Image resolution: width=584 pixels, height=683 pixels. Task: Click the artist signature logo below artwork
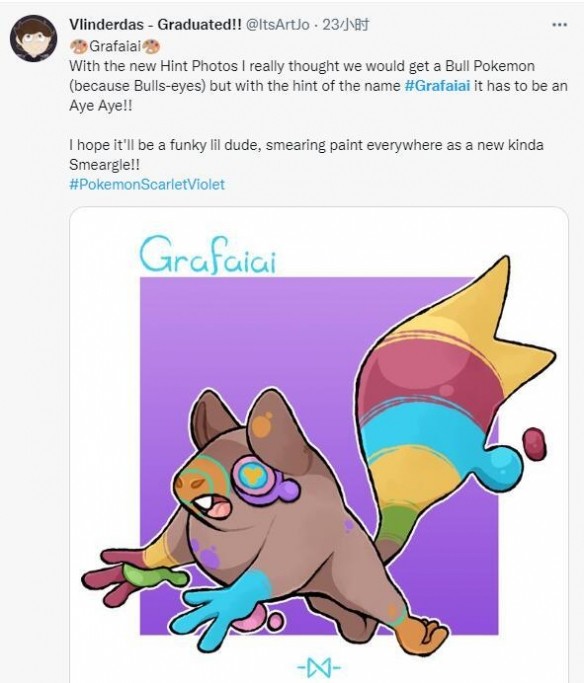tap(319, 668)
